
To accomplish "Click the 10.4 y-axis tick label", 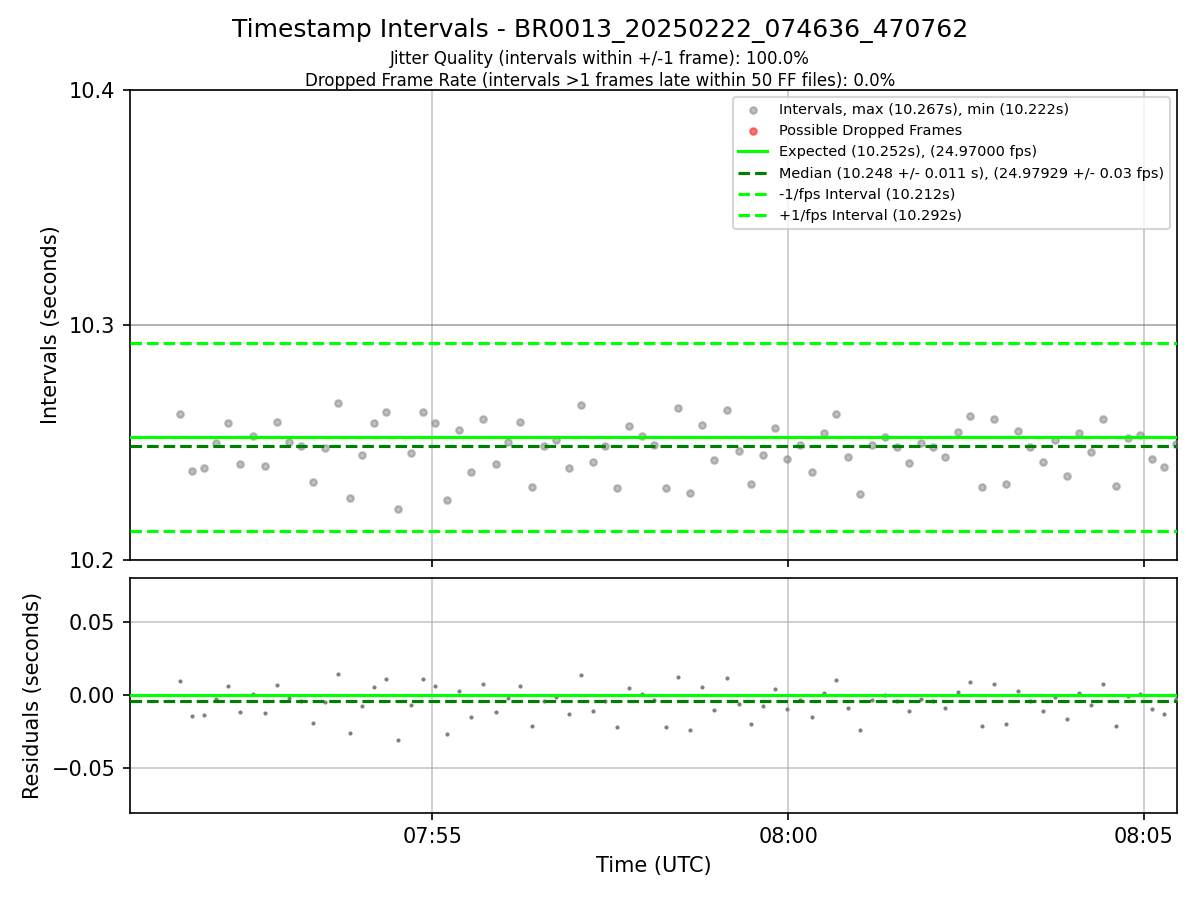I will pos(92,91).
